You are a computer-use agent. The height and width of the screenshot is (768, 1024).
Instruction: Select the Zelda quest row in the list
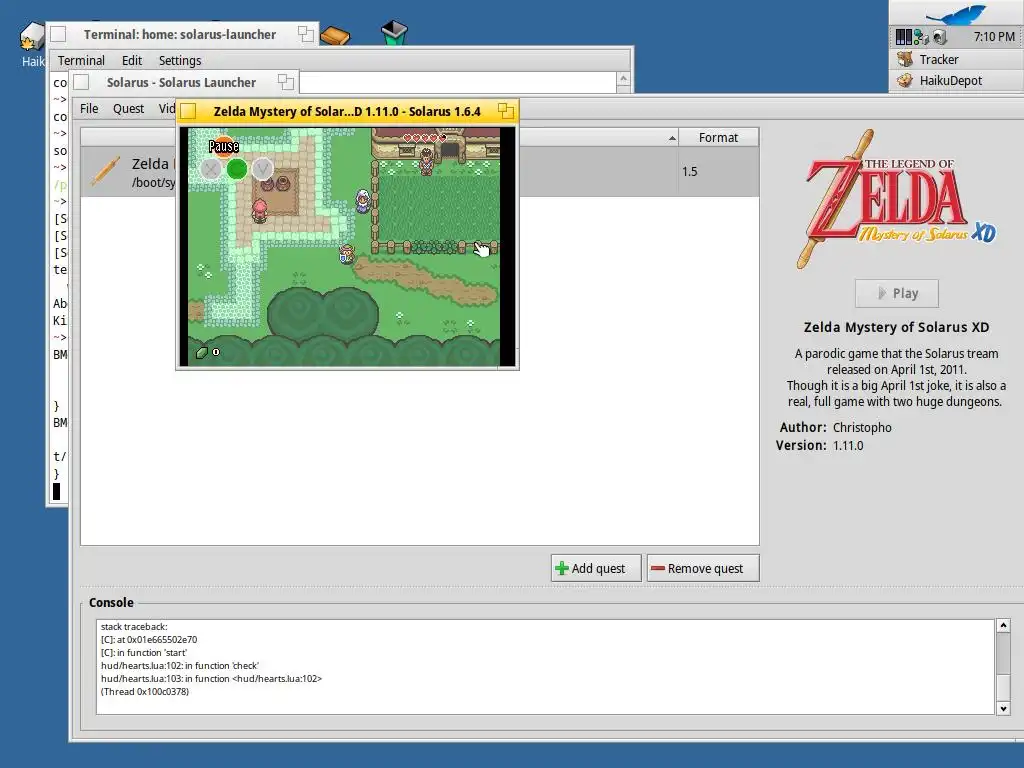(x=419, y=172)
